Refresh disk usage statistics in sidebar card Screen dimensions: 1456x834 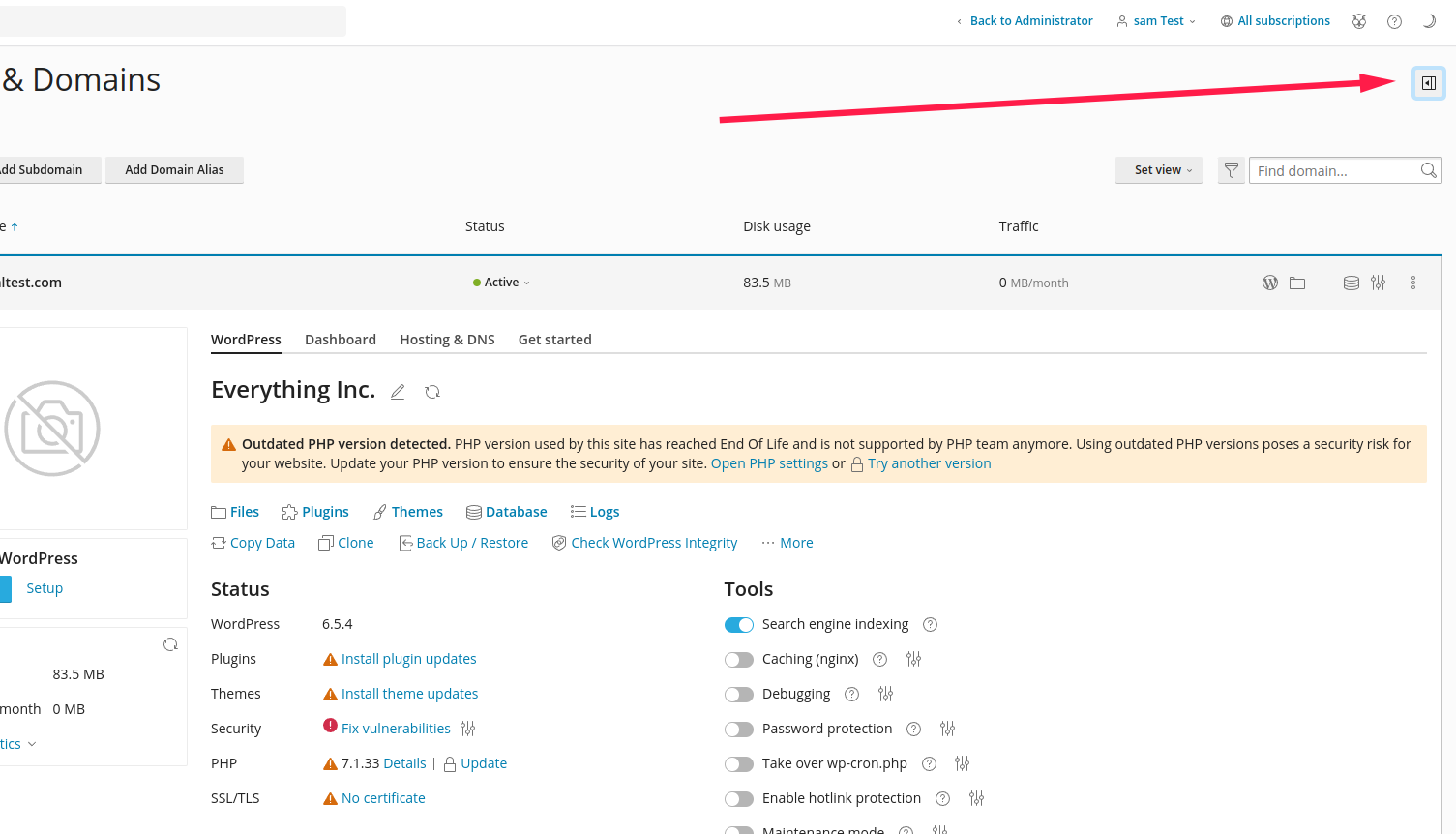(x=170, y=644)
